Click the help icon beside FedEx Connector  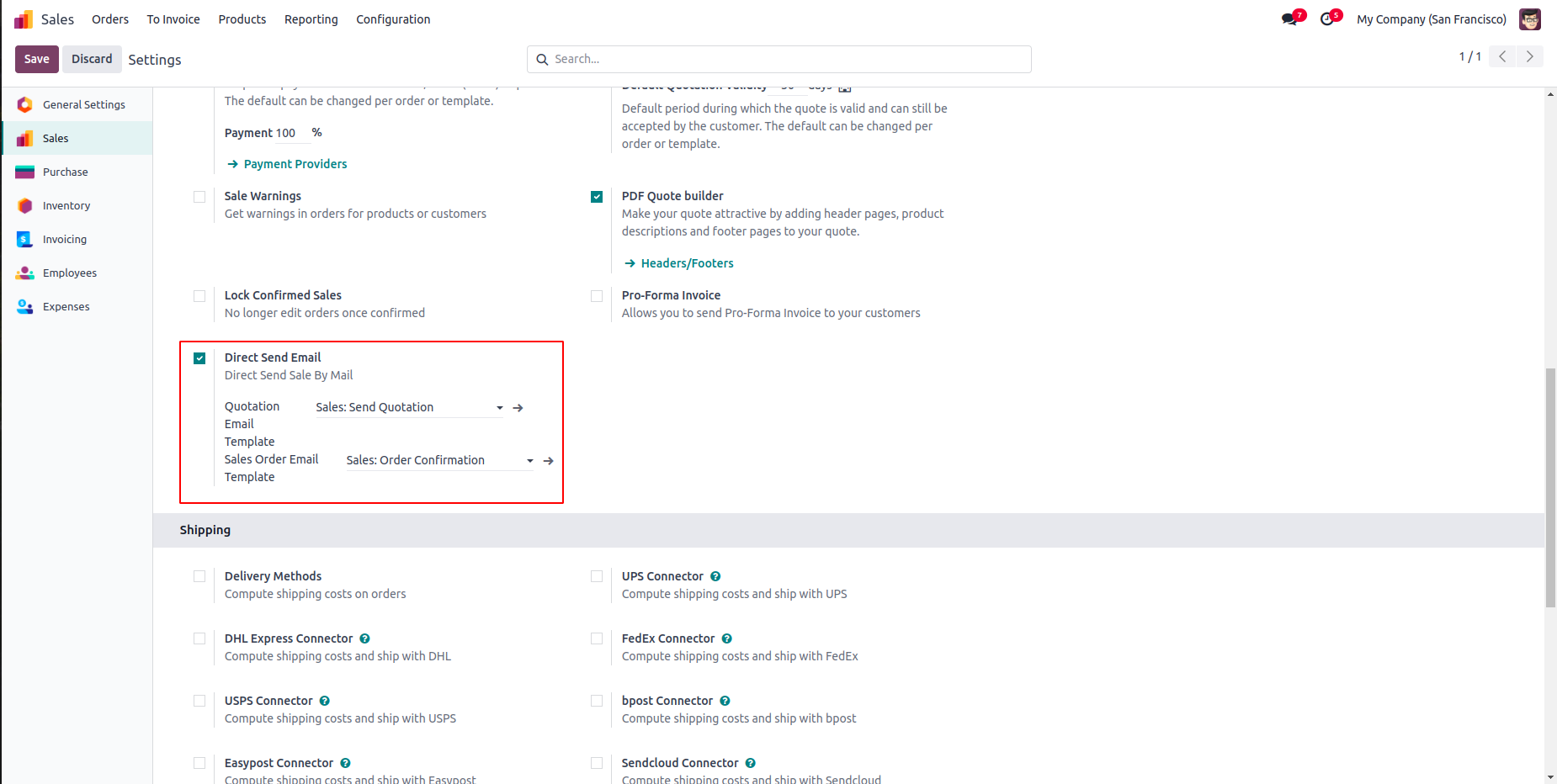[x=727, y=638]
